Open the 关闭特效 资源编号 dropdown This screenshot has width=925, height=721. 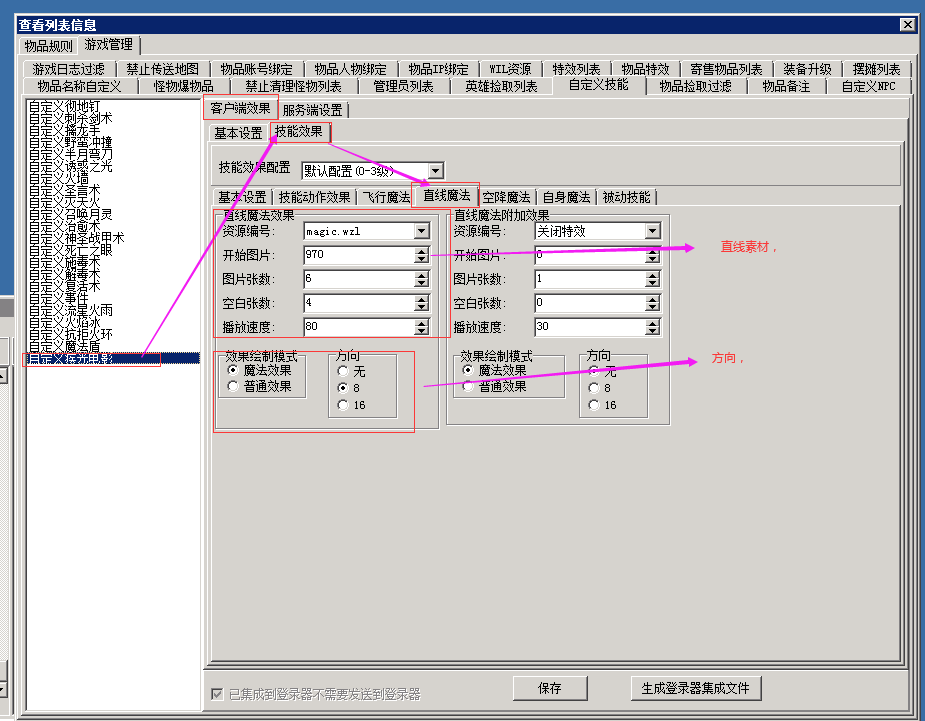(x=652, y=231)
